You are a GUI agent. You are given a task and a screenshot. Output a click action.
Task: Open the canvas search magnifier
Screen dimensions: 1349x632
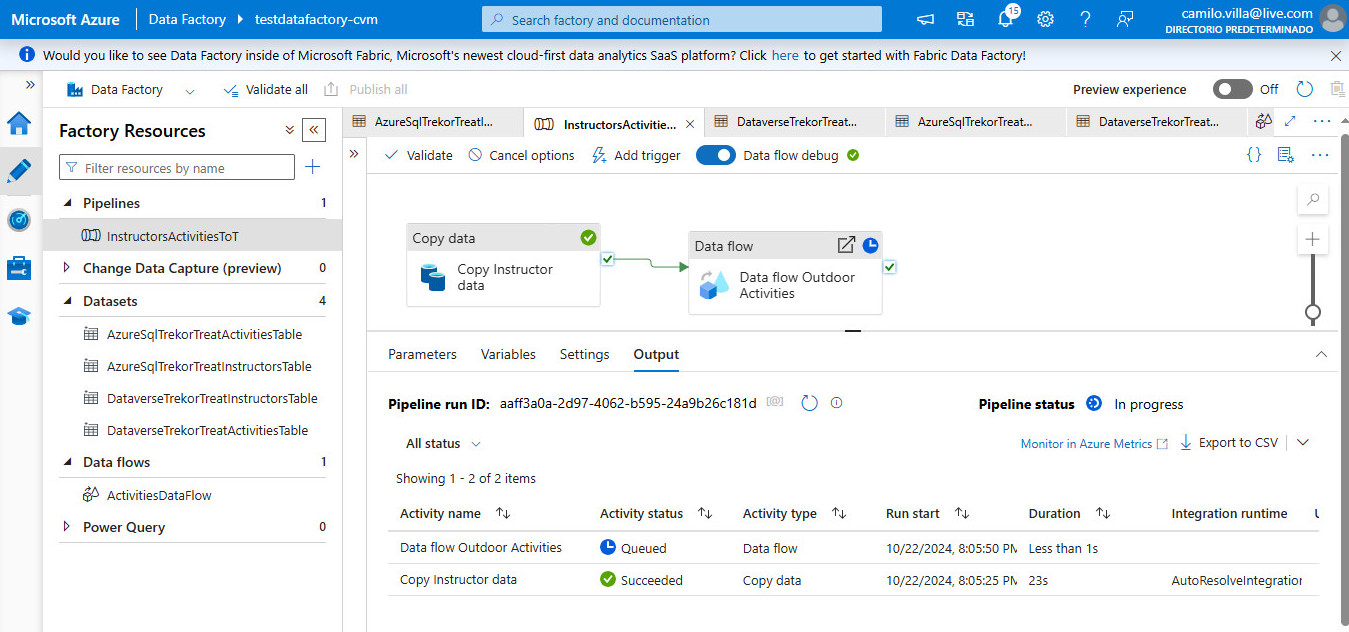click(x=1313, y=199)
